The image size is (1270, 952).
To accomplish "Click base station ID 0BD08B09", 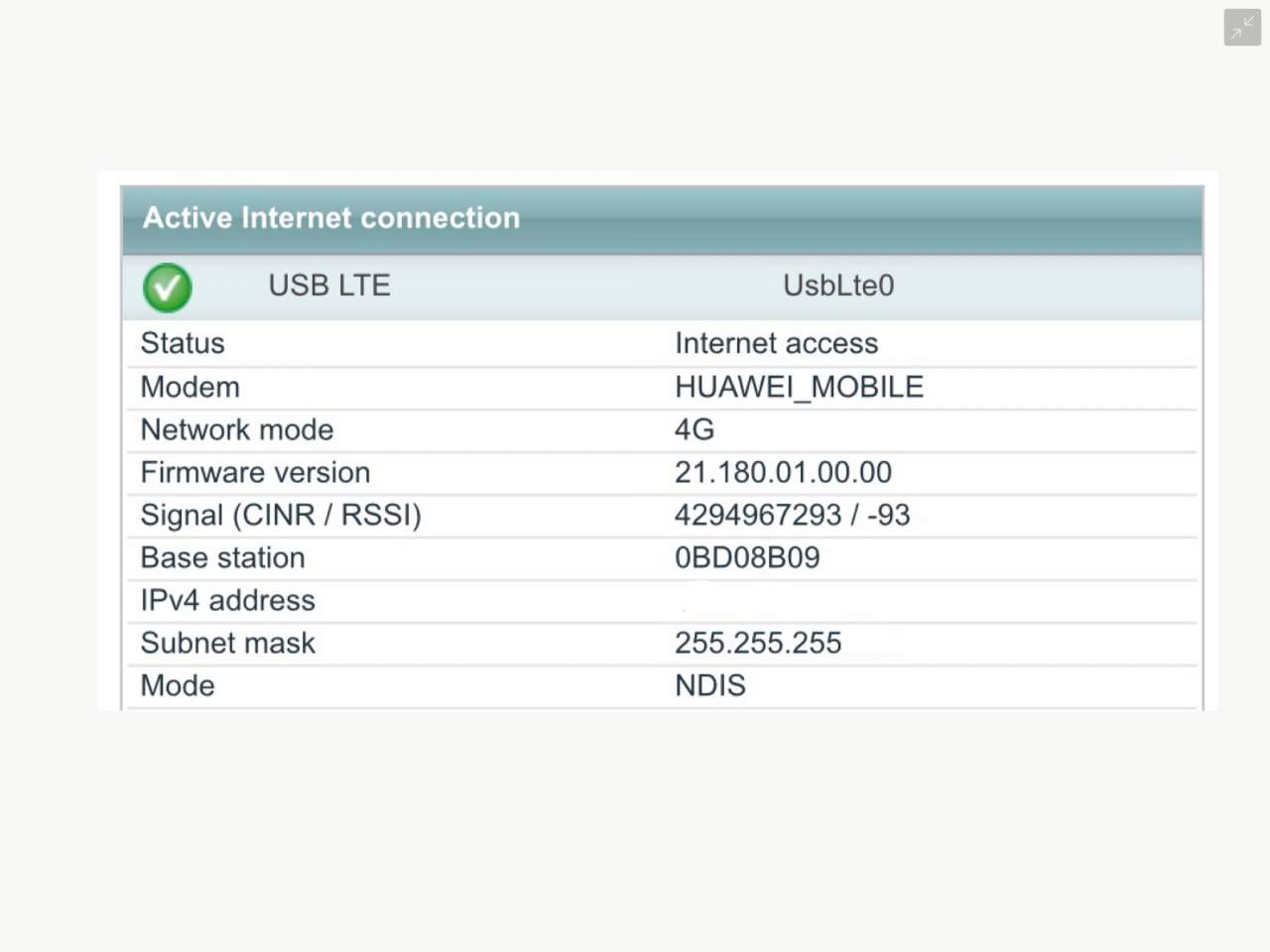I will pyautogui.click(x=747, y=557).
